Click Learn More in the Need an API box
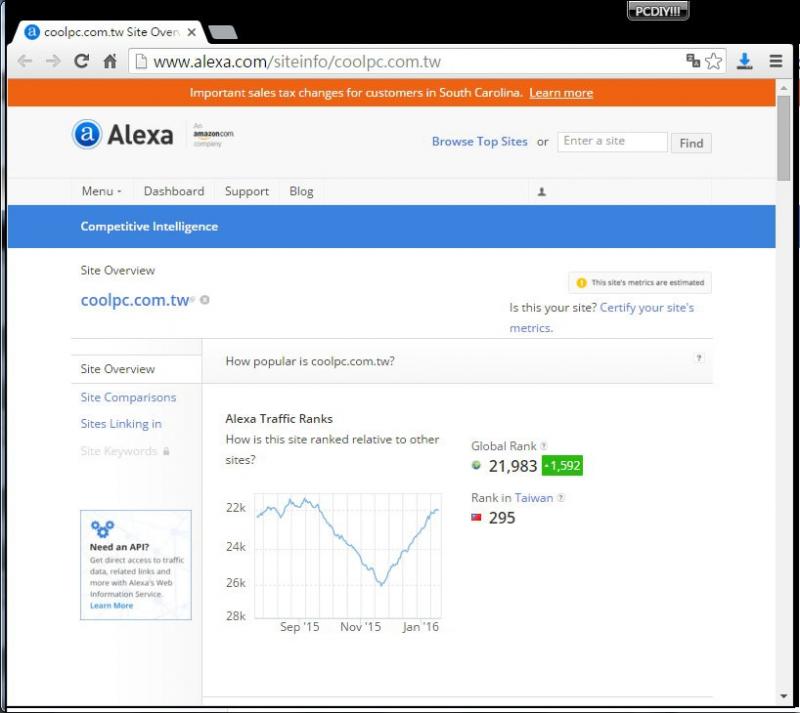Image resolution: width=800 pixels, height=713 pixels. 111,605
